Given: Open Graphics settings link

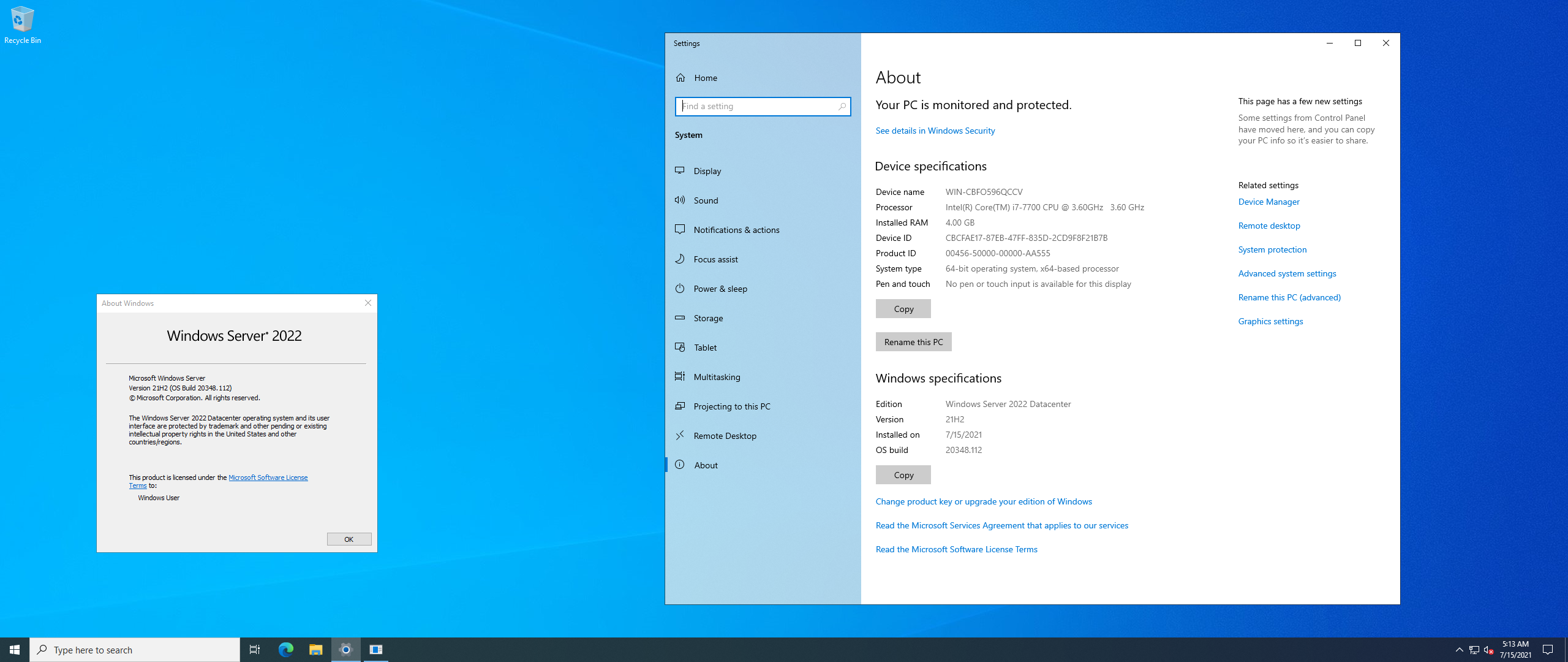Looking at the screenshot, I should [1270, 321].
